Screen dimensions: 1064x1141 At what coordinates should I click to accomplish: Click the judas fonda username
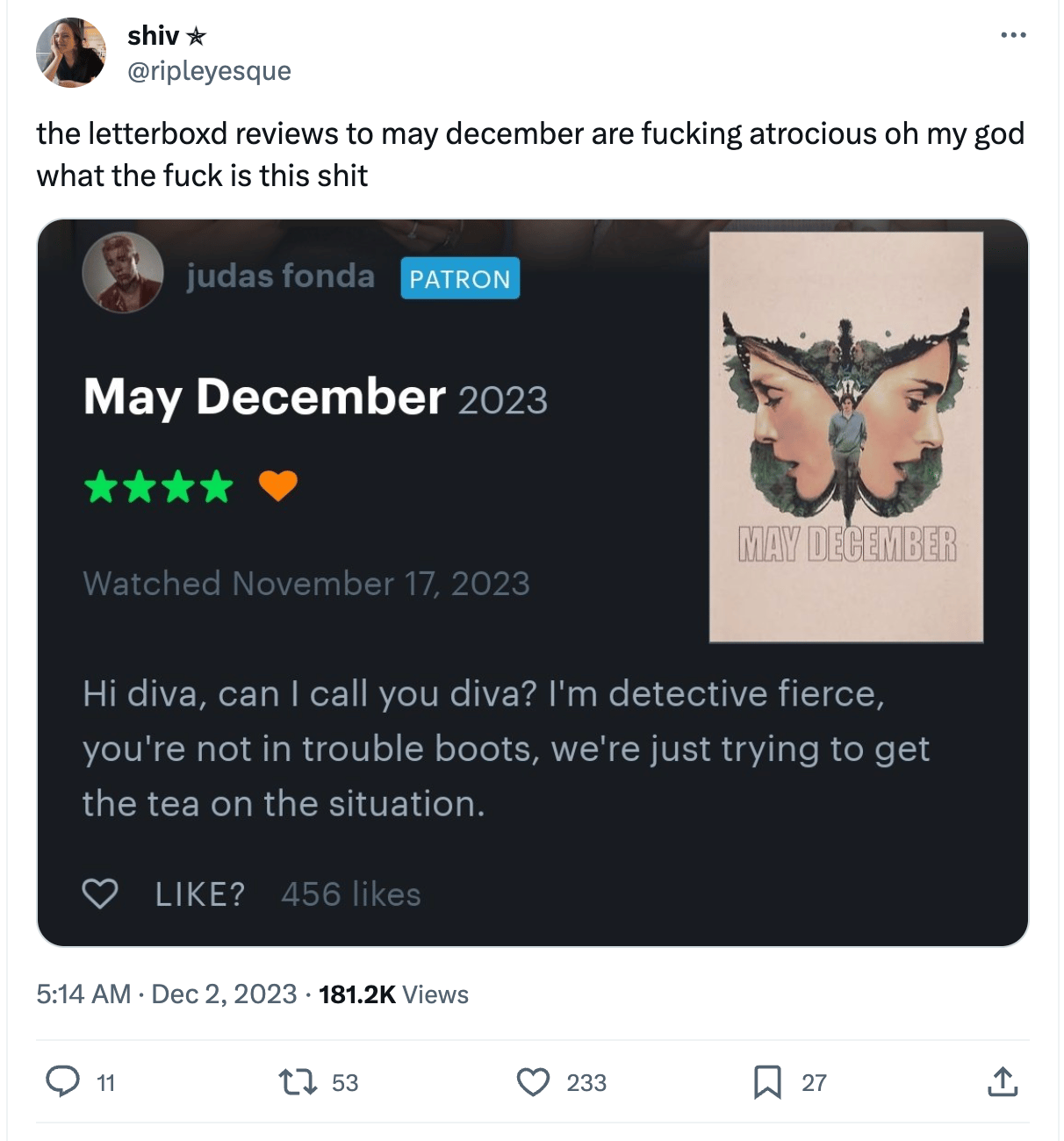tap(281, 276)
